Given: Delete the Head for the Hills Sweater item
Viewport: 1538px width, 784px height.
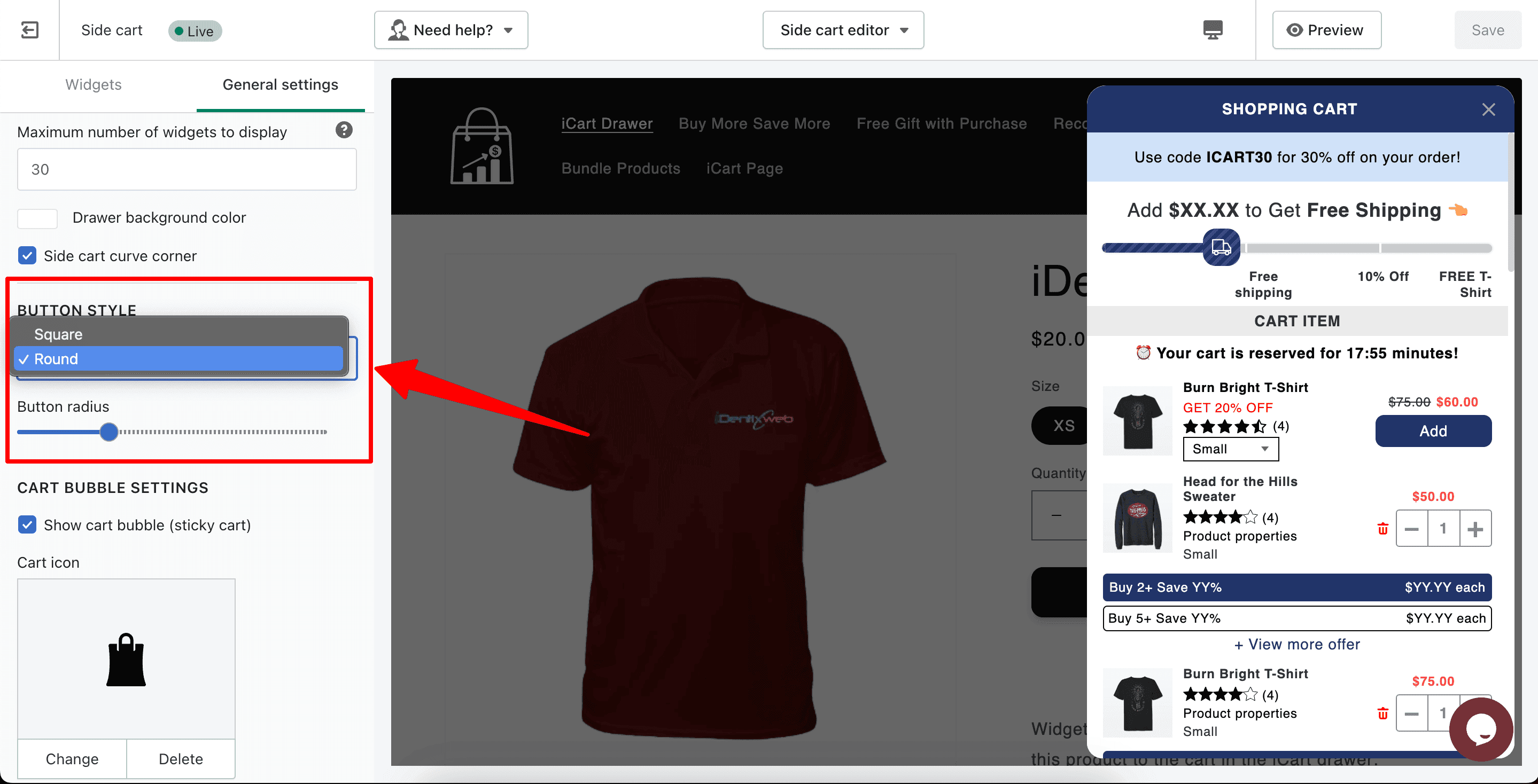Looking at the screenshot, I should [x=1382, y=529].
